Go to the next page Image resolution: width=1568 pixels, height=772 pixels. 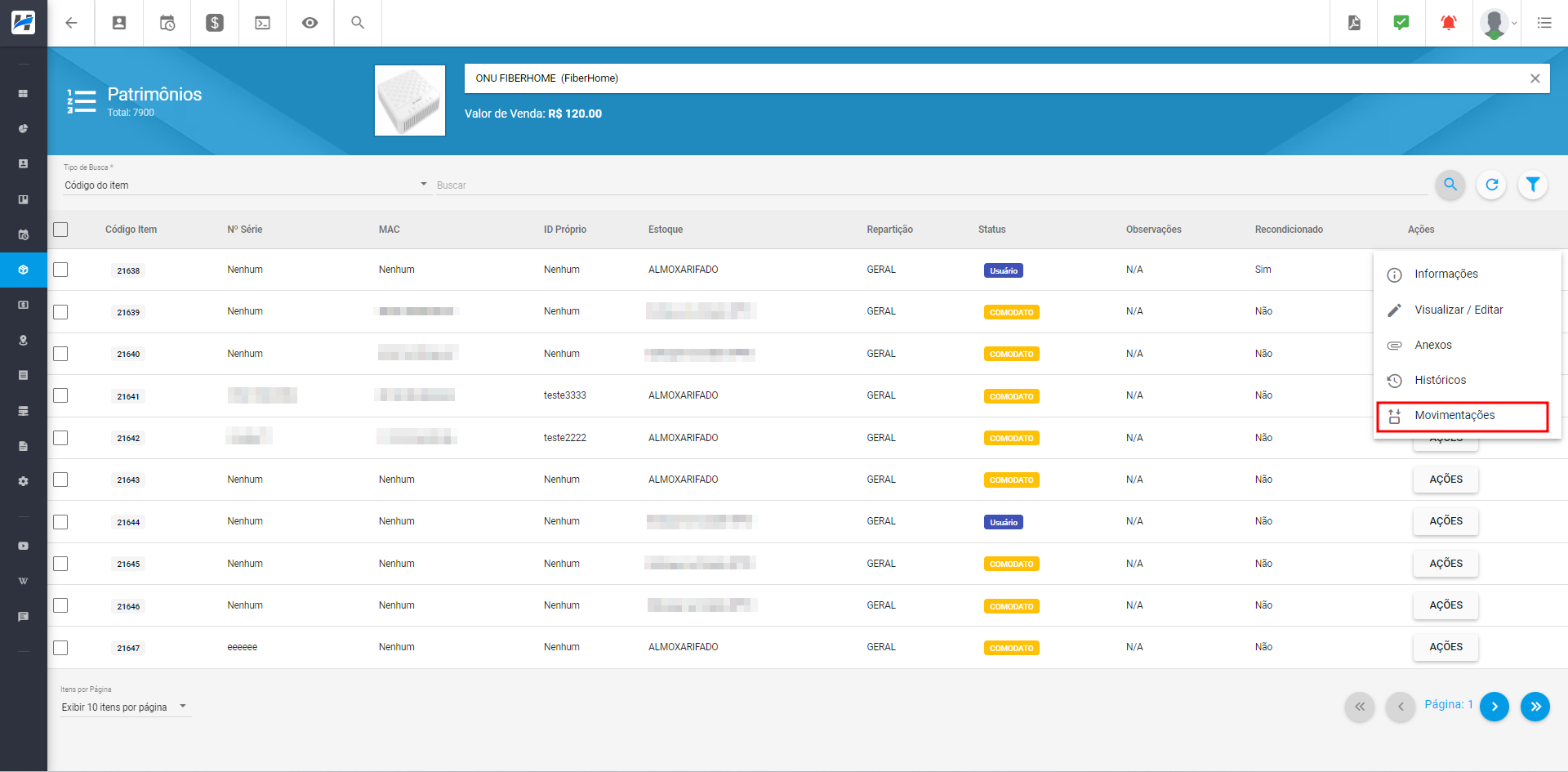click(x=1494, y=707)
